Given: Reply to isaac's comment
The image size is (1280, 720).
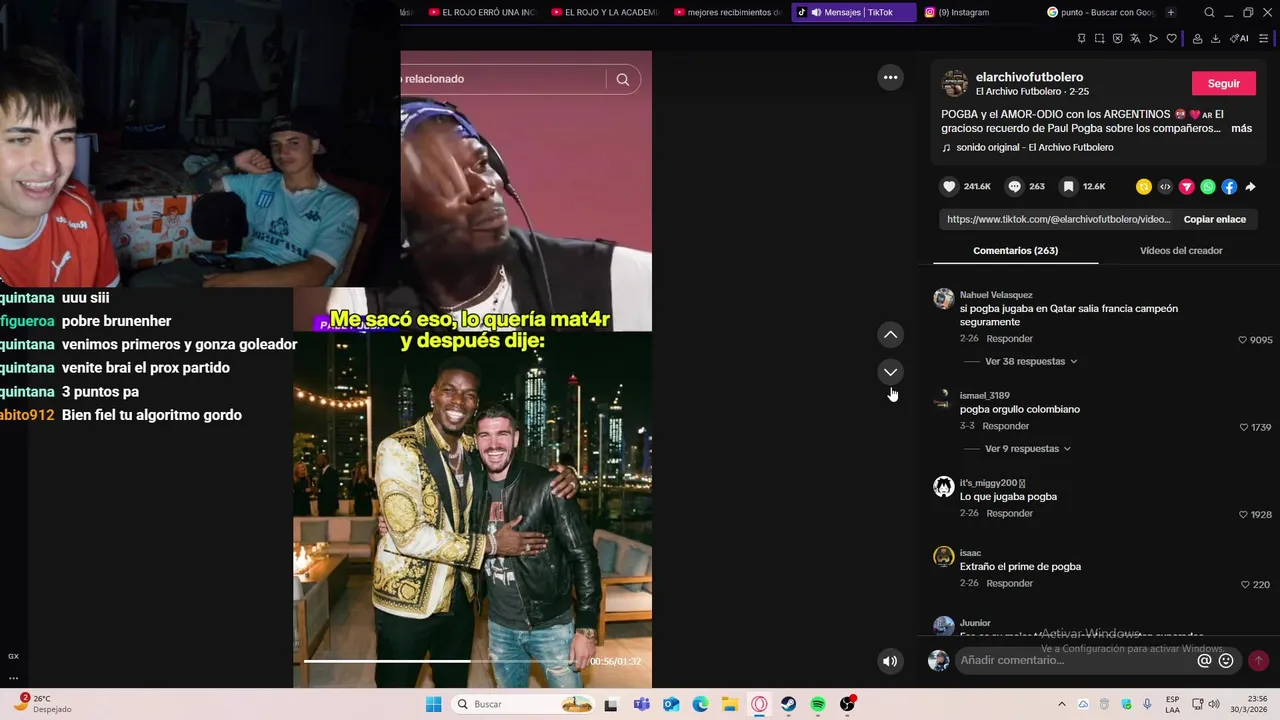Looking at the screenshot, I should point(1009,584).
